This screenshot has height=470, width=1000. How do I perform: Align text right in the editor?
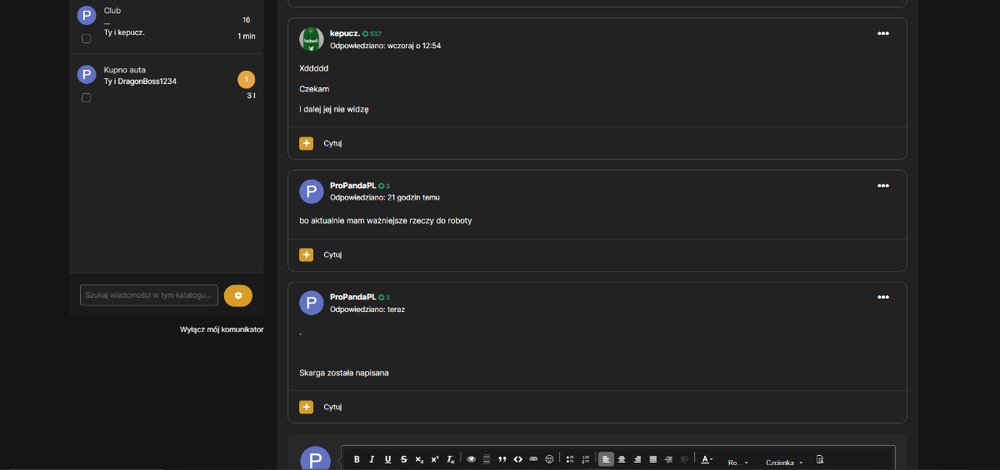click(x=637, y=459)
